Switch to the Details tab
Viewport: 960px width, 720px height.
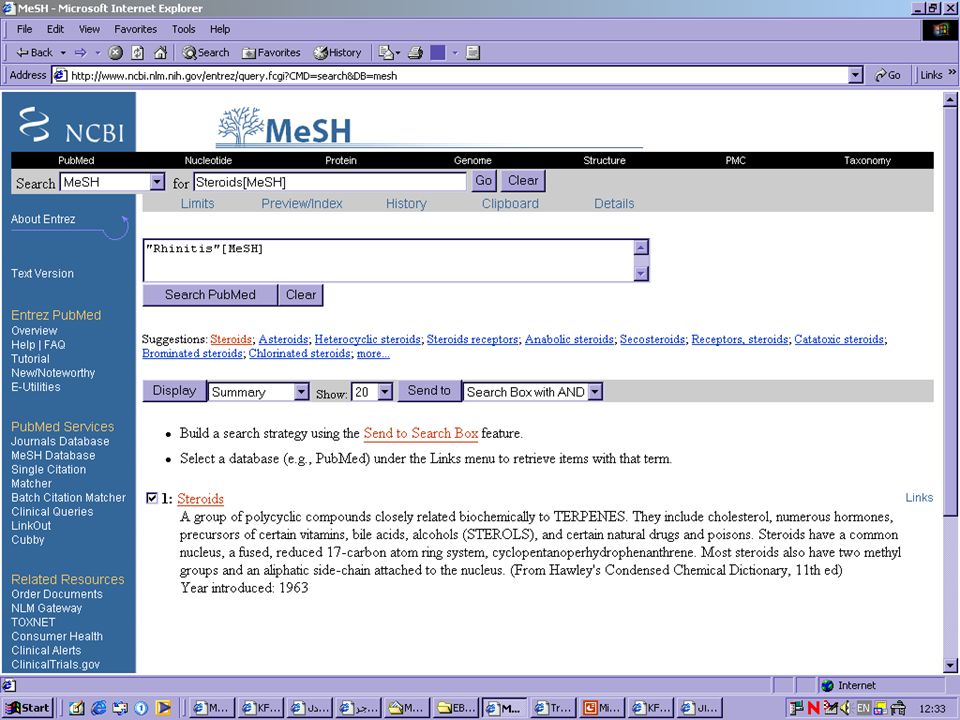614,203
